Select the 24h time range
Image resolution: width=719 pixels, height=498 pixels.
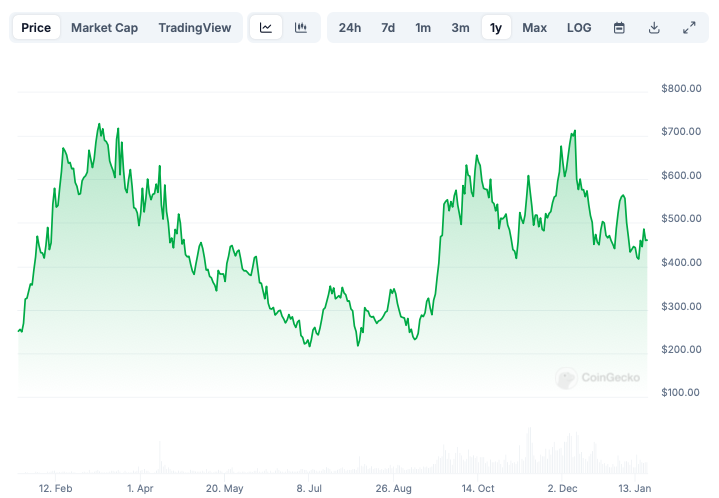[x=350, y=28]
